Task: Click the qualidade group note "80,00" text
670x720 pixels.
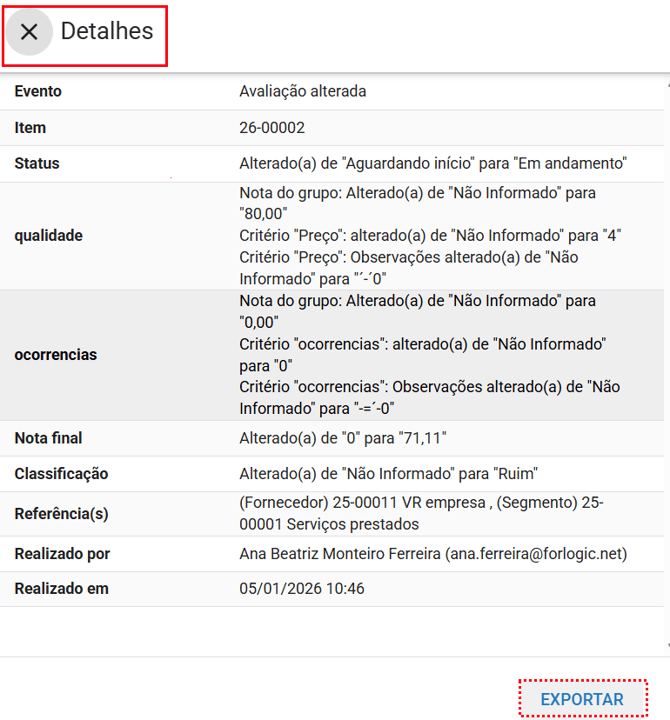Action: (x=263, y=214)
